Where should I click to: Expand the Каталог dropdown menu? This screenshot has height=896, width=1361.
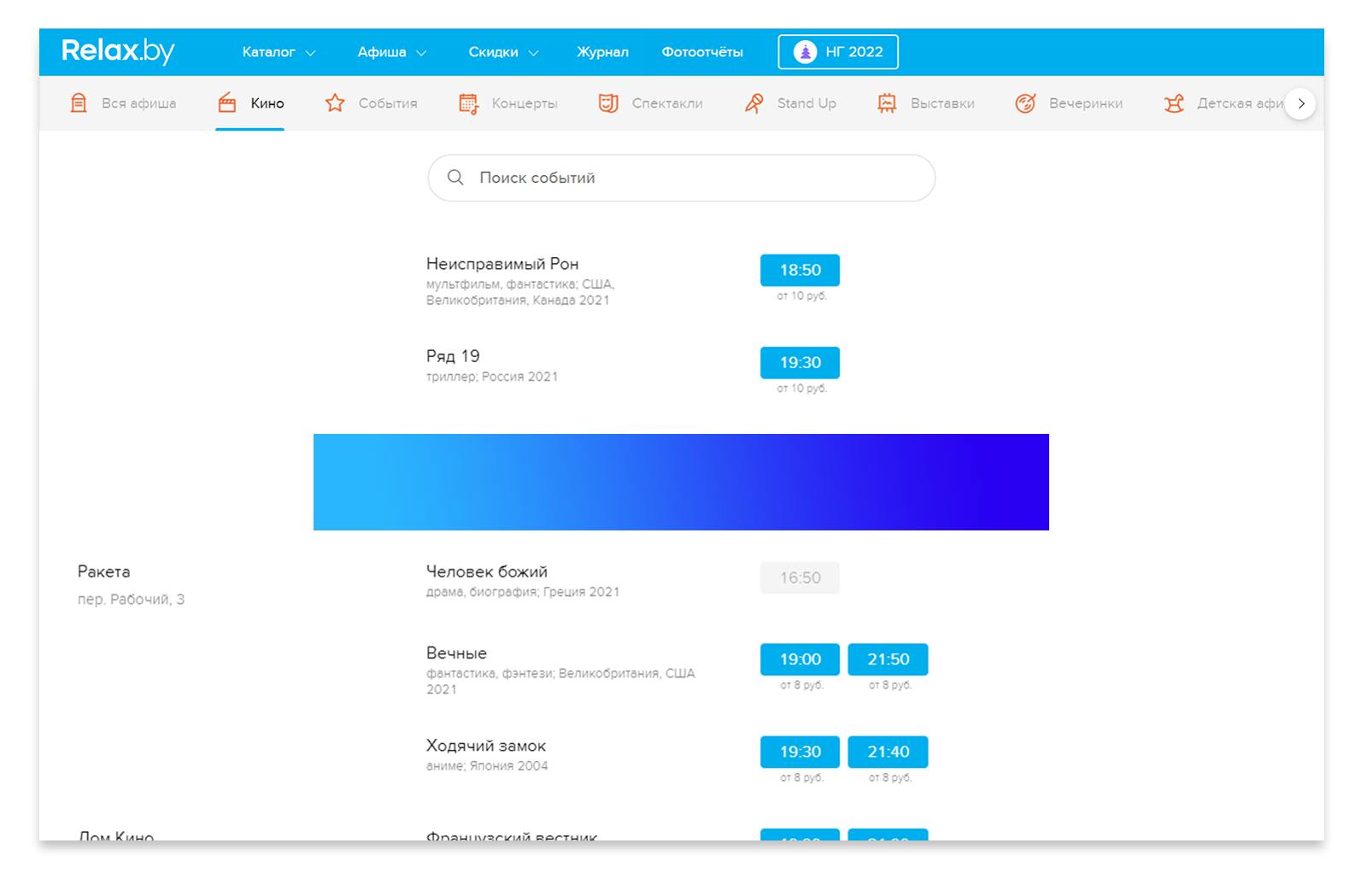tap(279, 52)
